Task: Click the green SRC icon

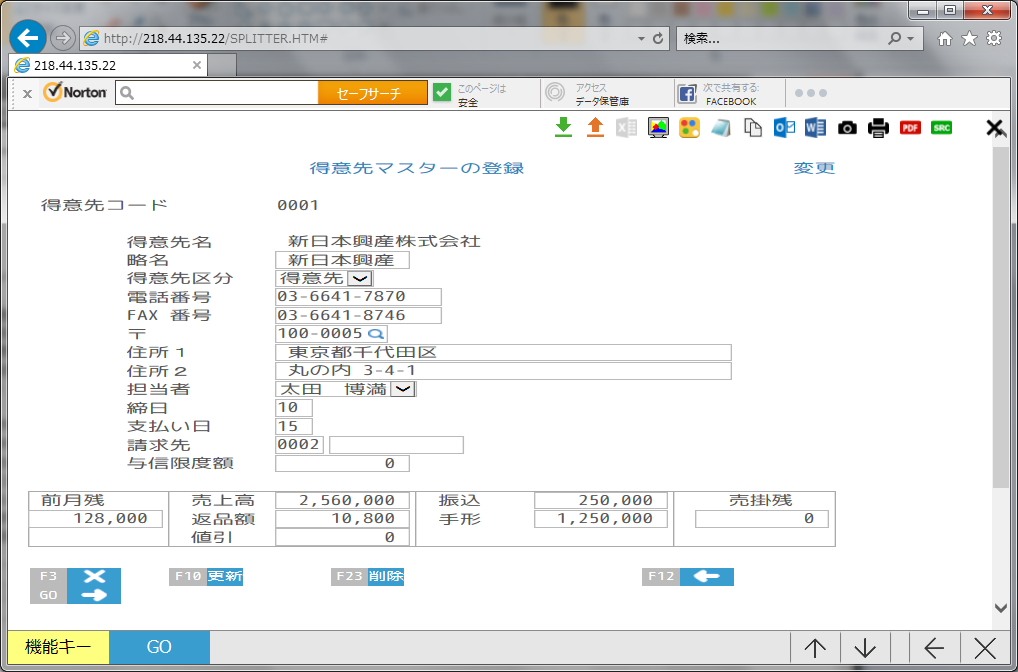Action: tap(941, 127)
